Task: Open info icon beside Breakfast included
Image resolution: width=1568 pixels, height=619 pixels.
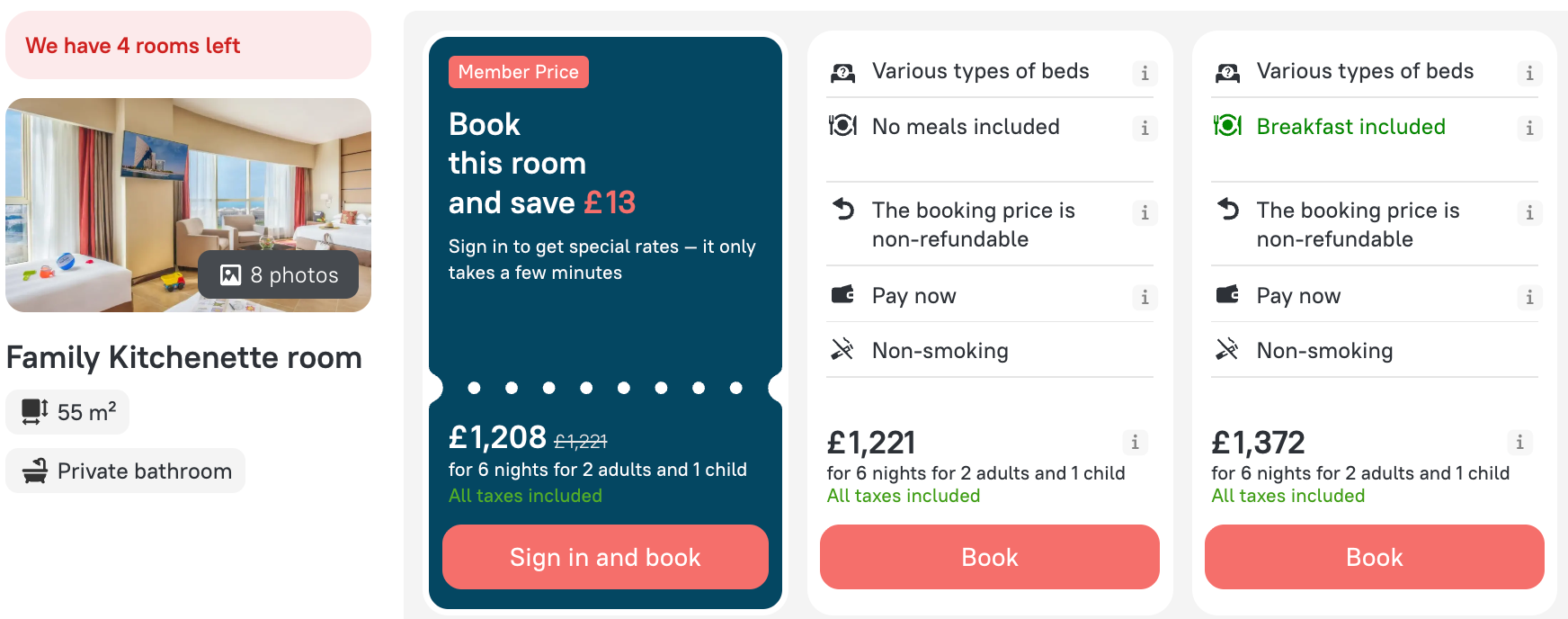Action: click(x=1529, y=128)
